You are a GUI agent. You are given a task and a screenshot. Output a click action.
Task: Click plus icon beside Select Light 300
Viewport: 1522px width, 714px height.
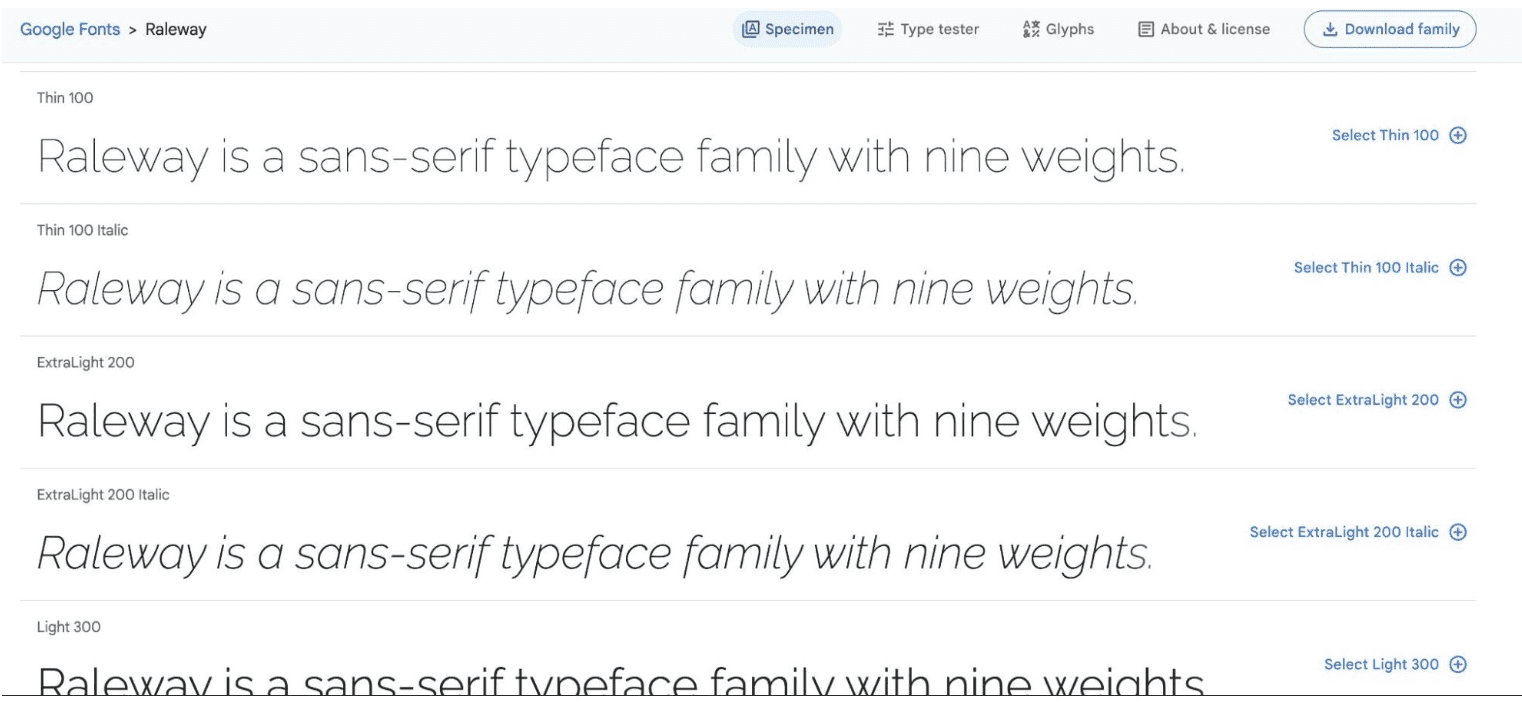coord(1458,664)
